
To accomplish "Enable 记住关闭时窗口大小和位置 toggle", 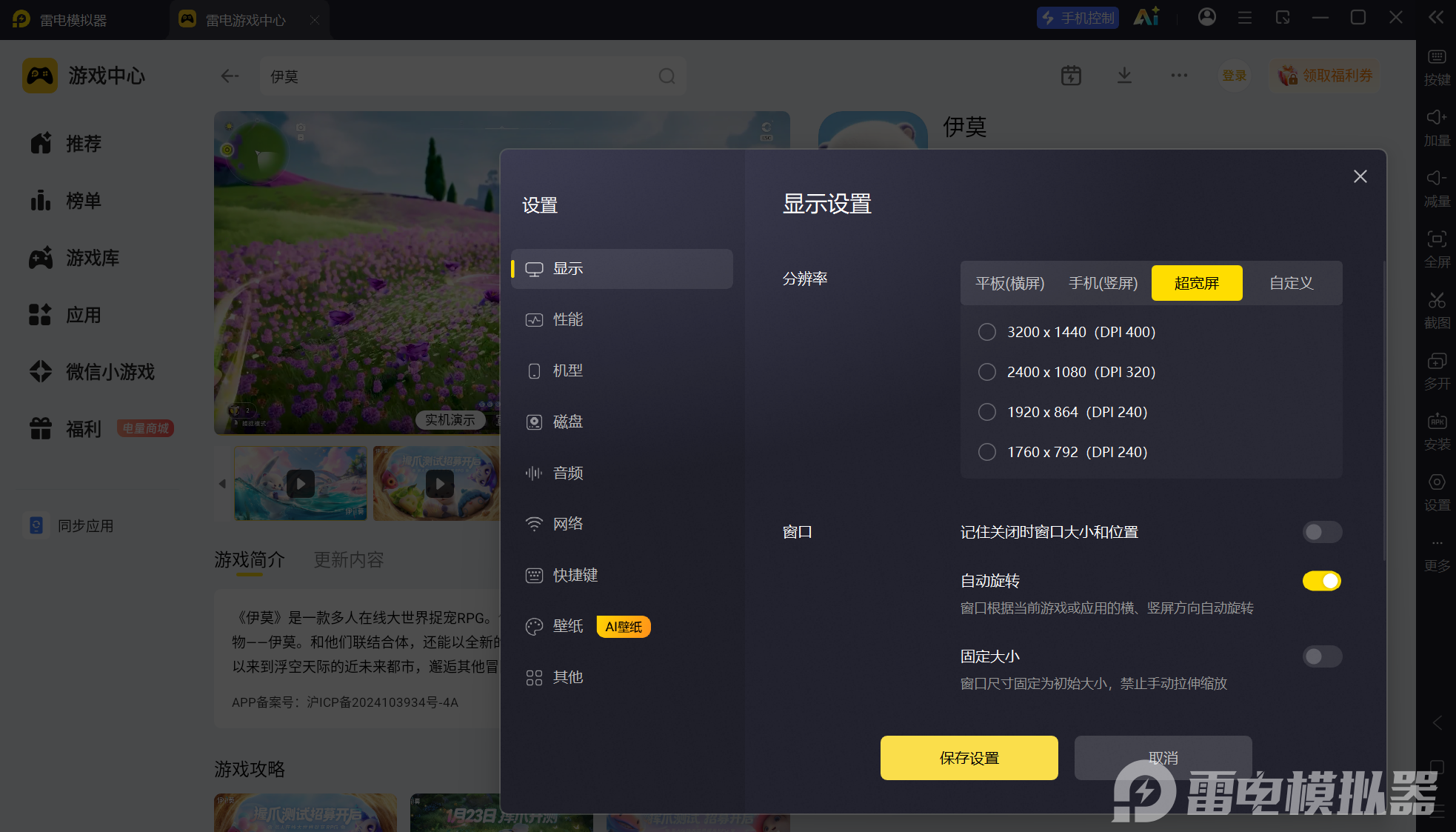I will point(1322,532).
